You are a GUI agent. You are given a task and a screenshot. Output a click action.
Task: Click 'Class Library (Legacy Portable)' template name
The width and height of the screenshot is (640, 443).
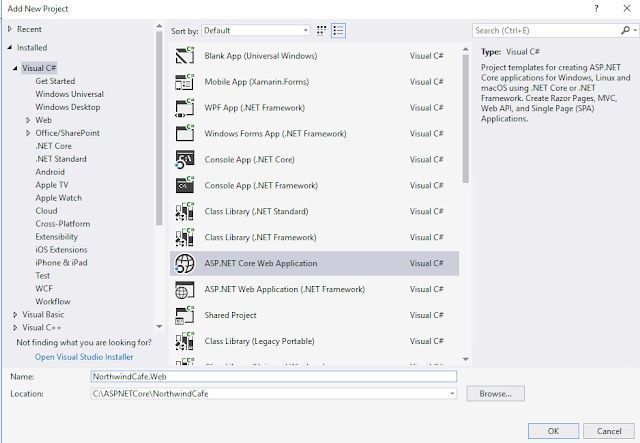(x=260, y=341)
